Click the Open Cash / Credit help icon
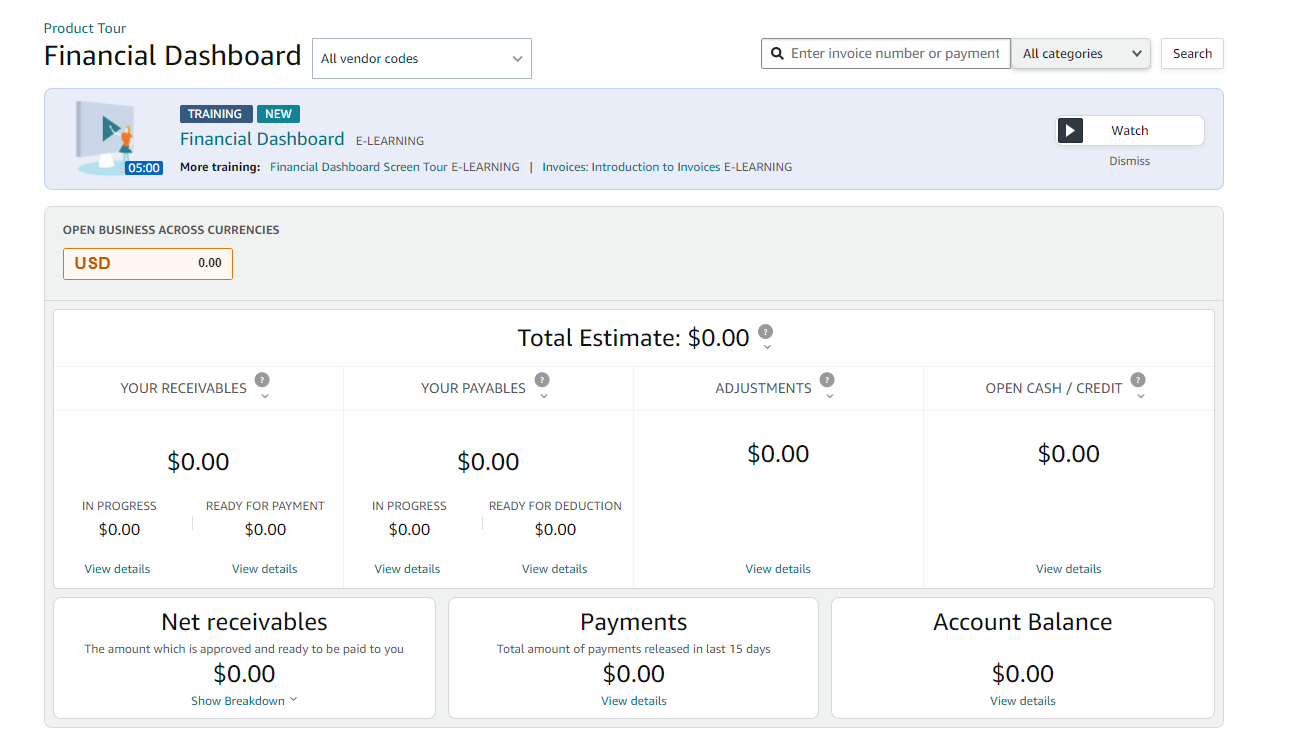 (1138, 380)
